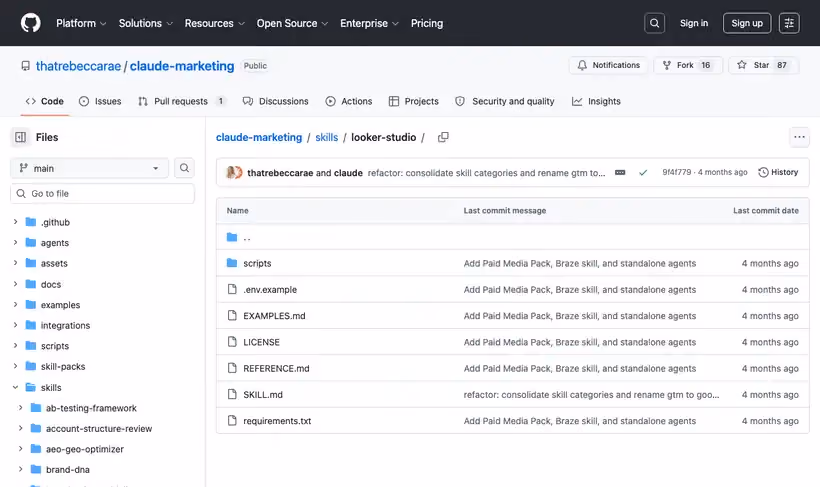Viewport: 820px width, 487px height.
Task: Open the Actions tab
Action: [349, 101]
